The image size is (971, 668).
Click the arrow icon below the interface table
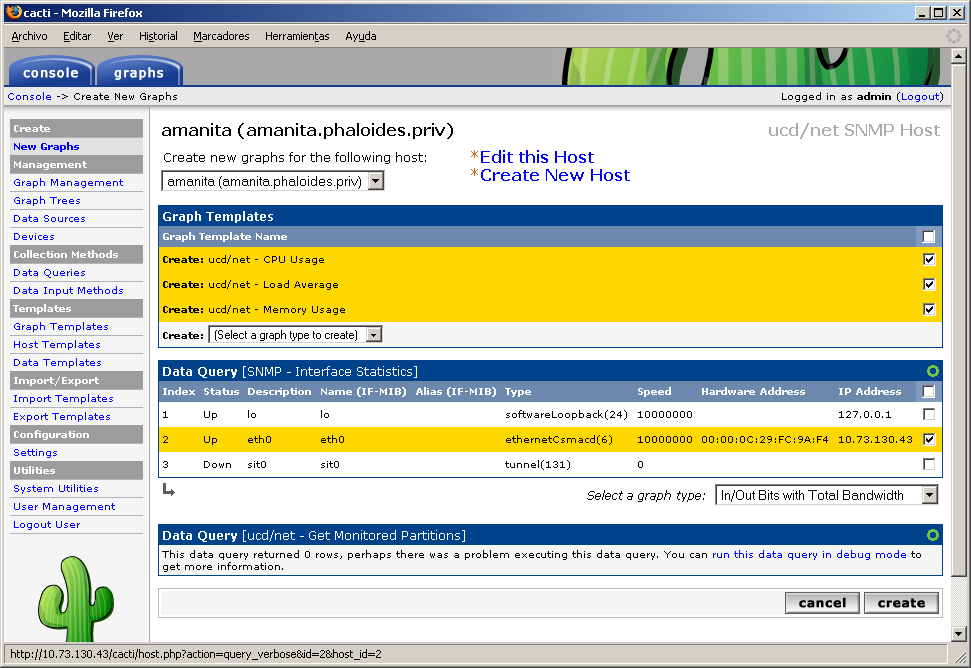click(x=168, y=489)
